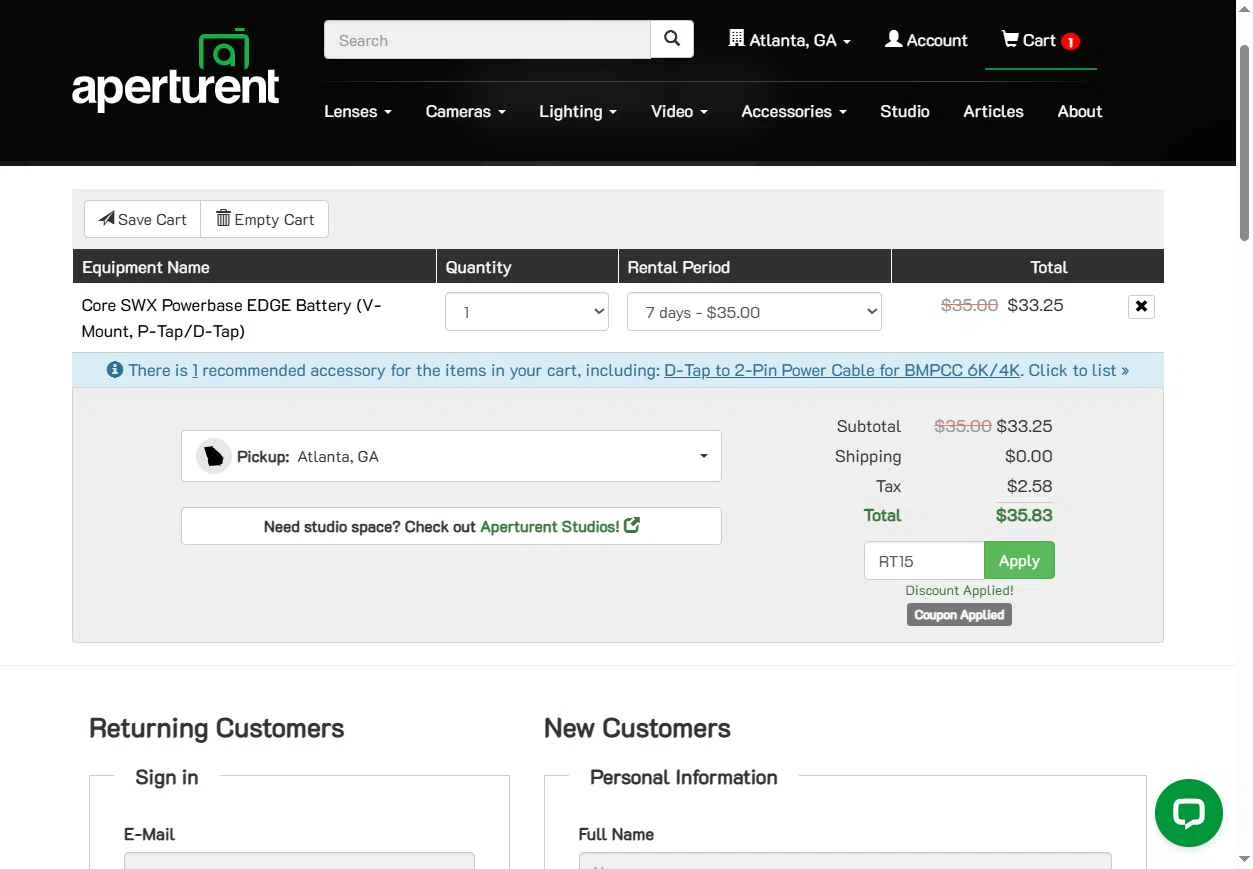Click the Core SWX Powerbase EDGE Battery name
This screenshot has width=1253, height=869.
(231, 318)
